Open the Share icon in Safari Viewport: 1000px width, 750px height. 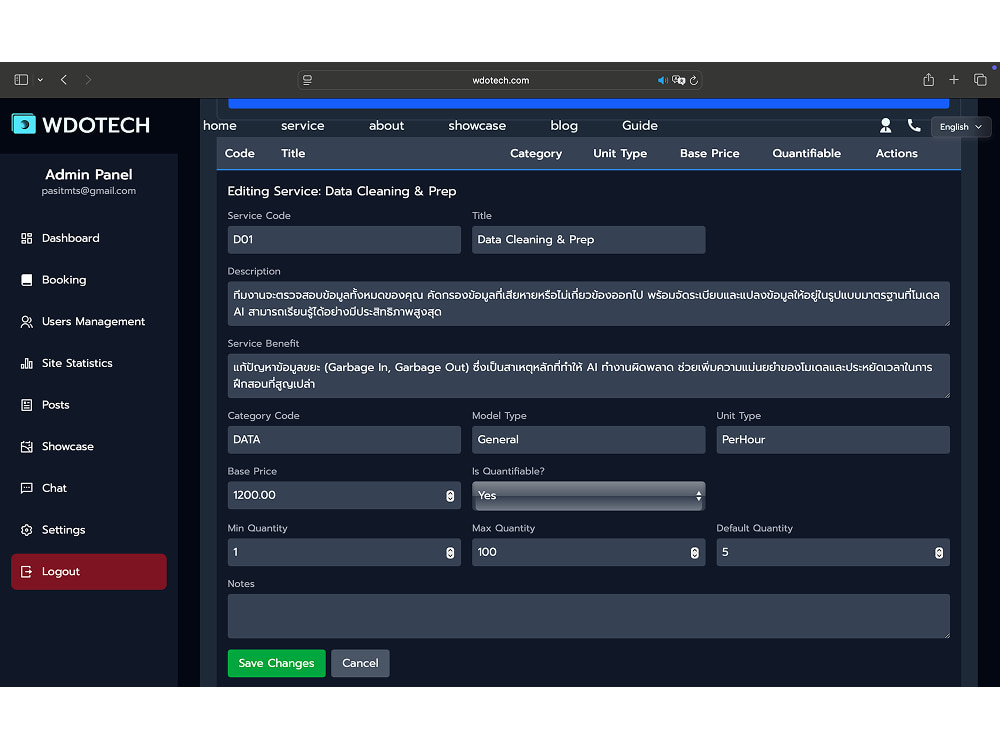(x=929, y=80)
